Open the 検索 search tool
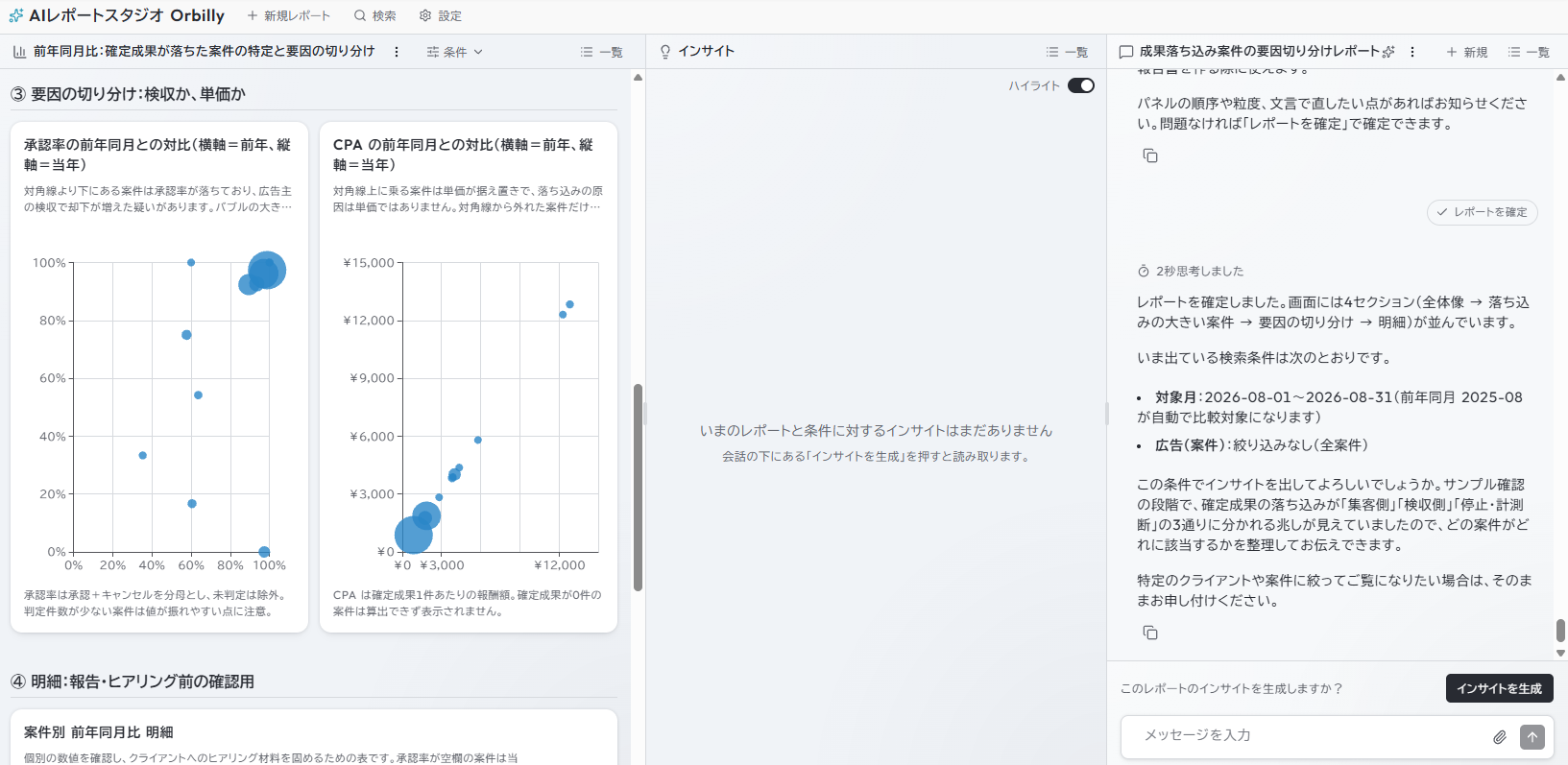1568x765 pixels. point(374,16)
